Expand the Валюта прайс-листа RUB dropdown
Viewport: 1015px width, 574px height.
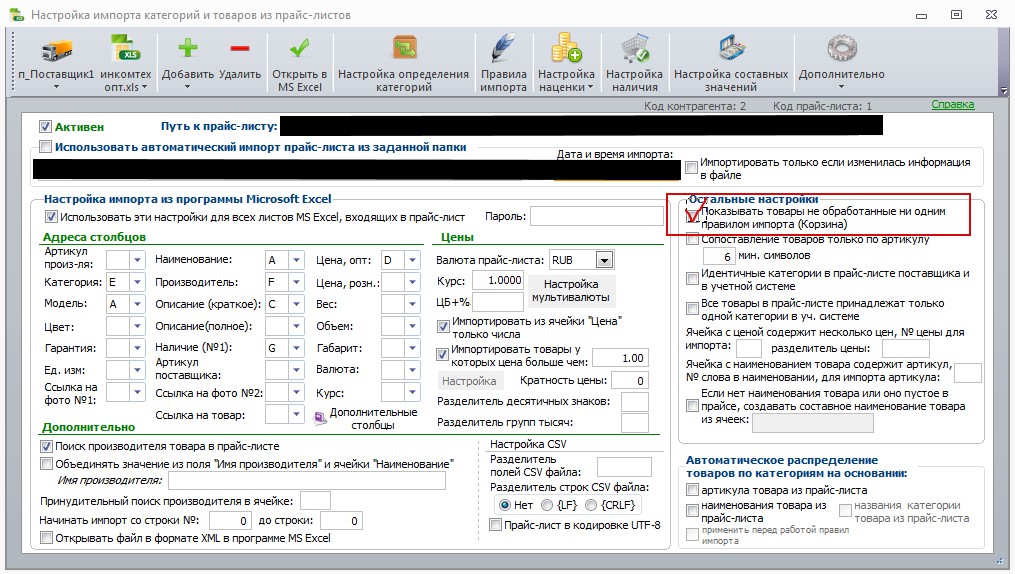tap(604, 260)
